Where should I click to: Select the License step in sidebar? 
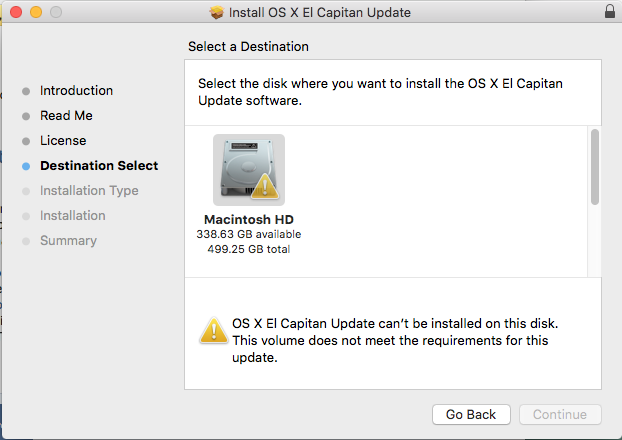point(63,141)
